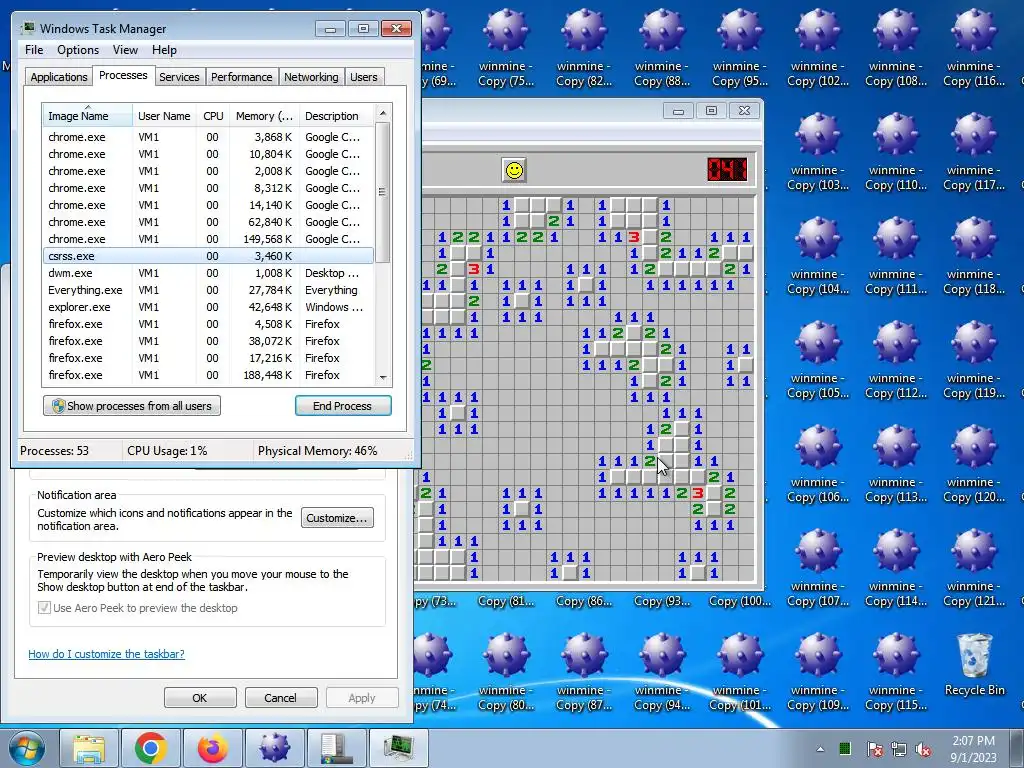Select the winmine - Copy (82...) desktop icon
Screen dimensions: 1024x768
pyautogui.click(x=584, y=48)
